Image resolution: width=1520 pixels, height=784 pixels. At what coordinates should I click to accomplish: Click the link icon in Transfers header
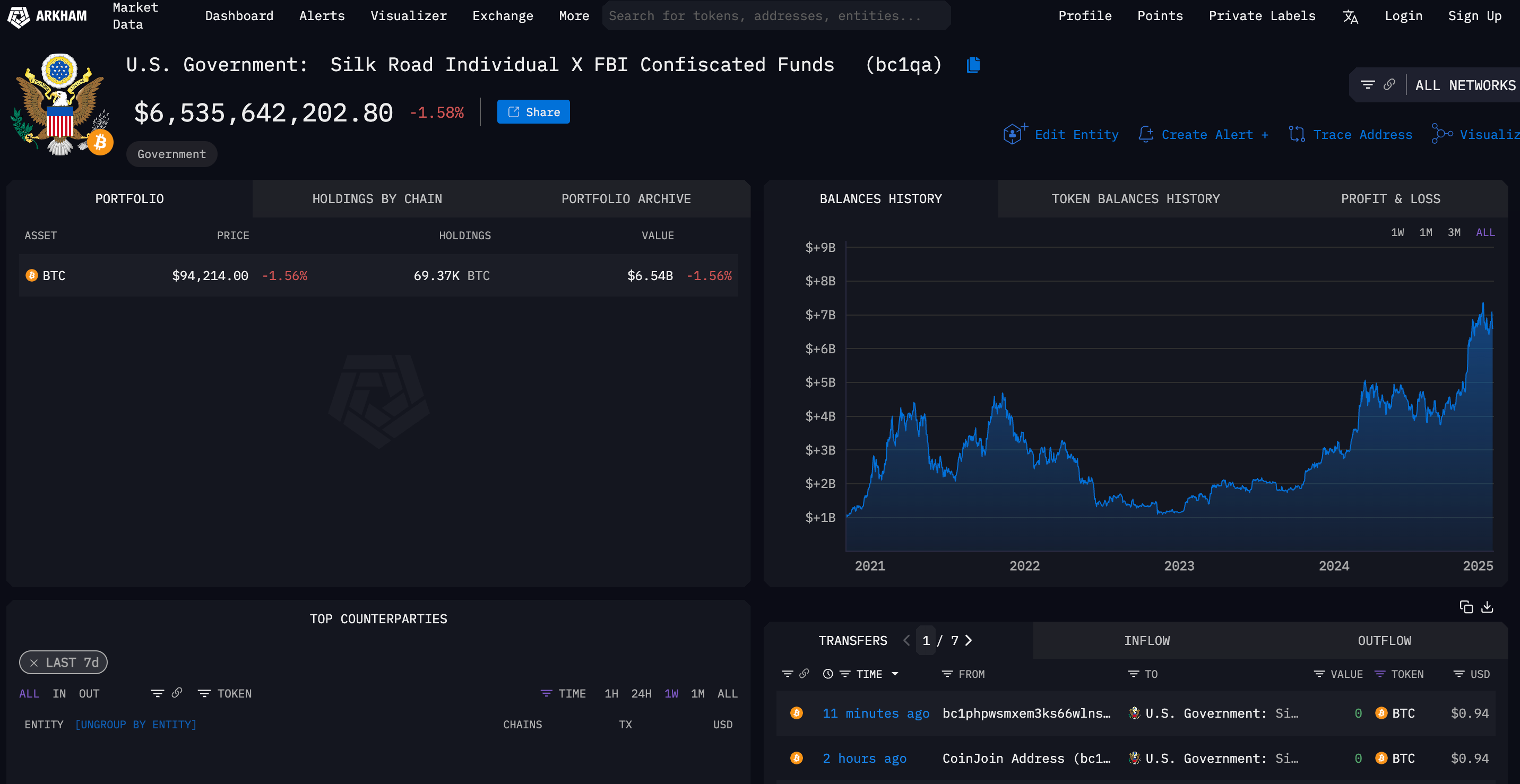(804, 674)
